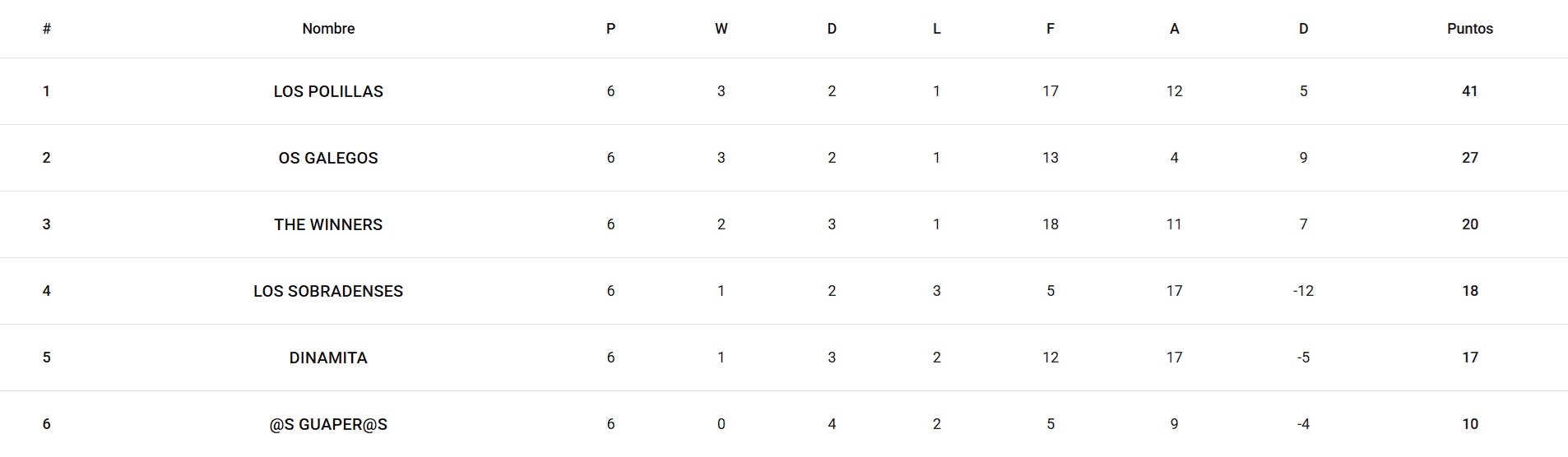Click the -12 goal difference cell
The height and width of the screenshot is (457, 1568).
[1303, 291]
